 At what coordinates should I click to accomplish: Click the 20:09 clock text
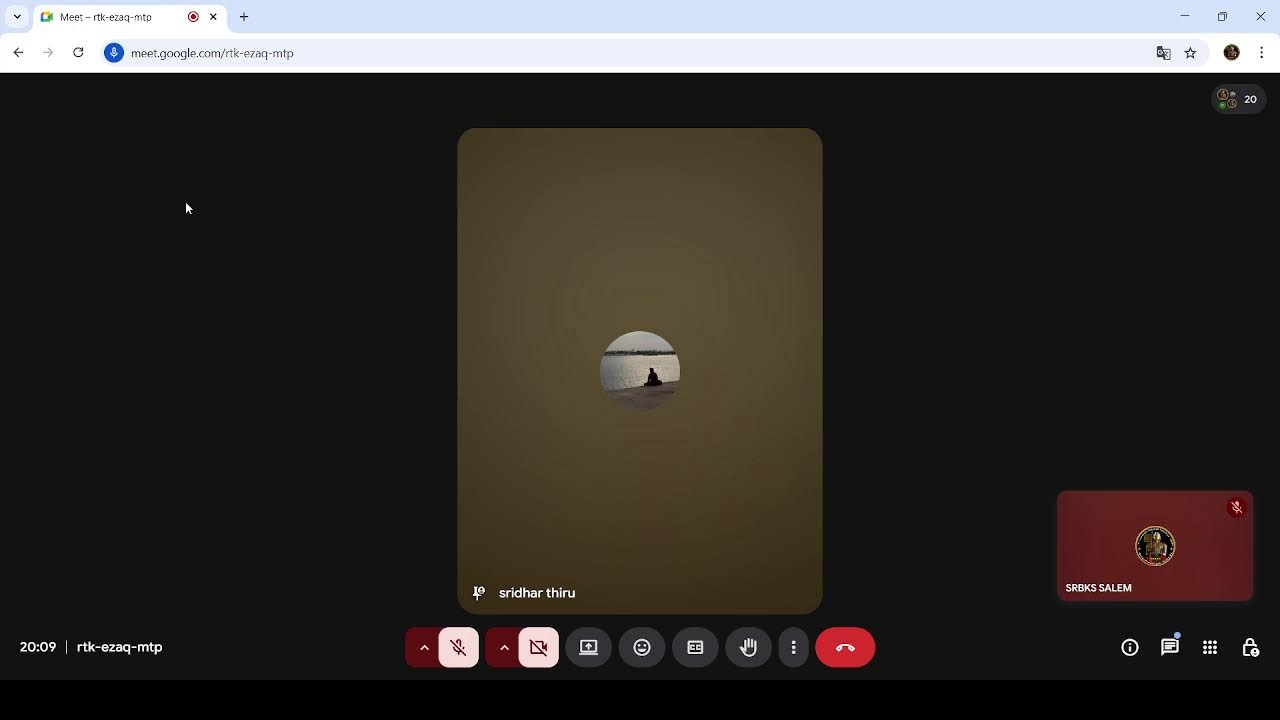point(38,647)
